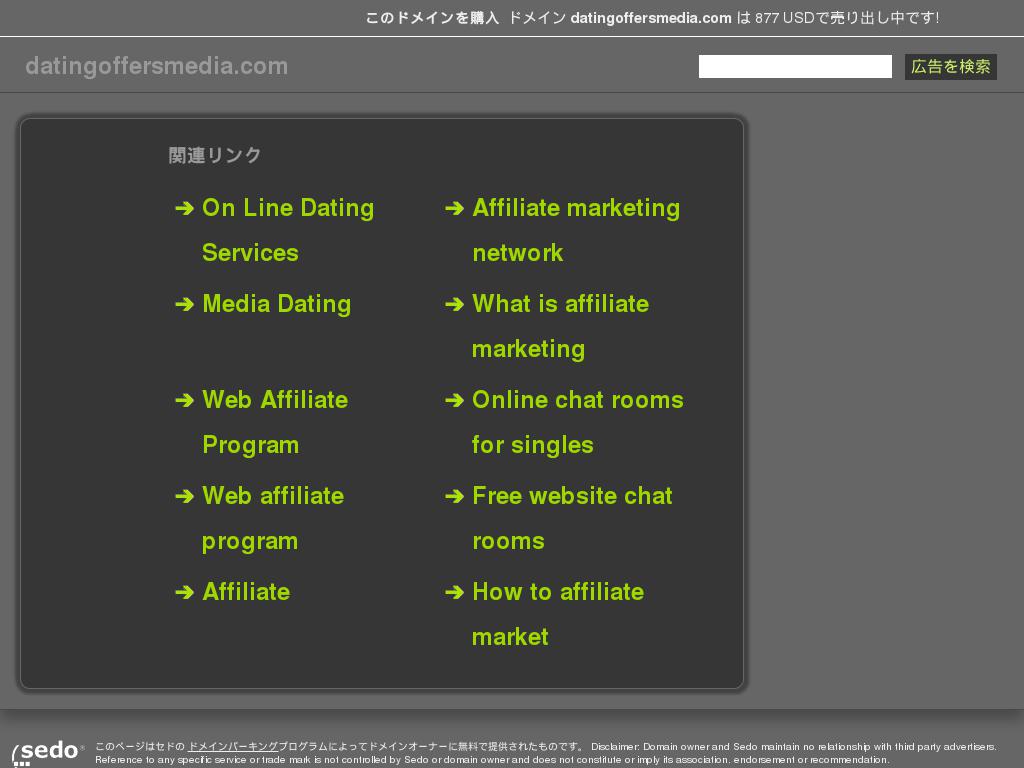The image size is (1024, 768).
Task: Click the arrow icon beside Media Dating
Action: (x=185, y=304)
